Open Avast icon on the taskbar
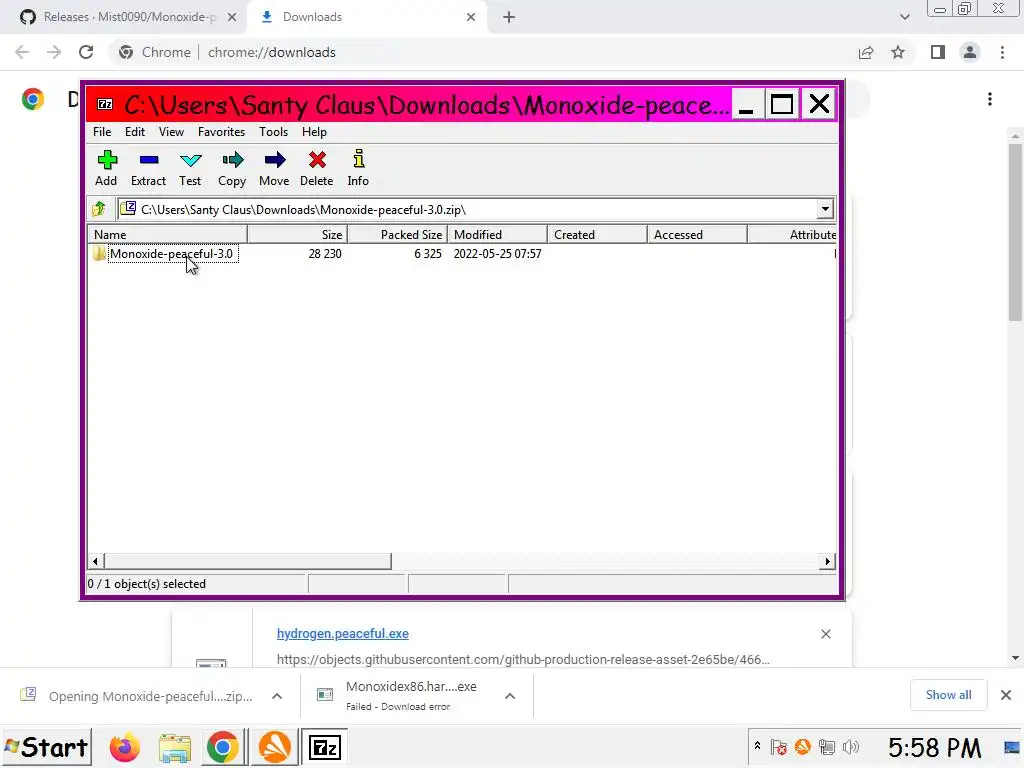1024x768 pixels. click(x=274, y=747)
